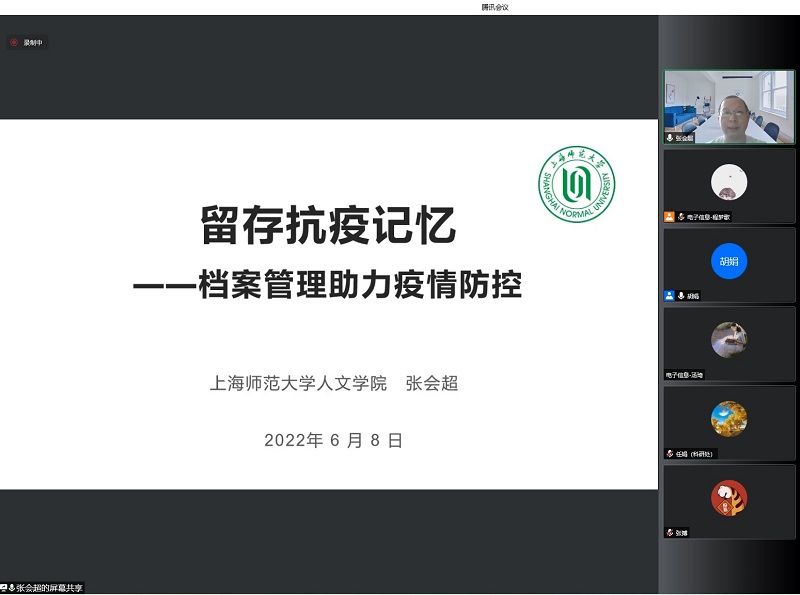This screenshot has height=595, width=800.
Task: Click the 录制中 recording status label
Action: (x=33, y=43)
